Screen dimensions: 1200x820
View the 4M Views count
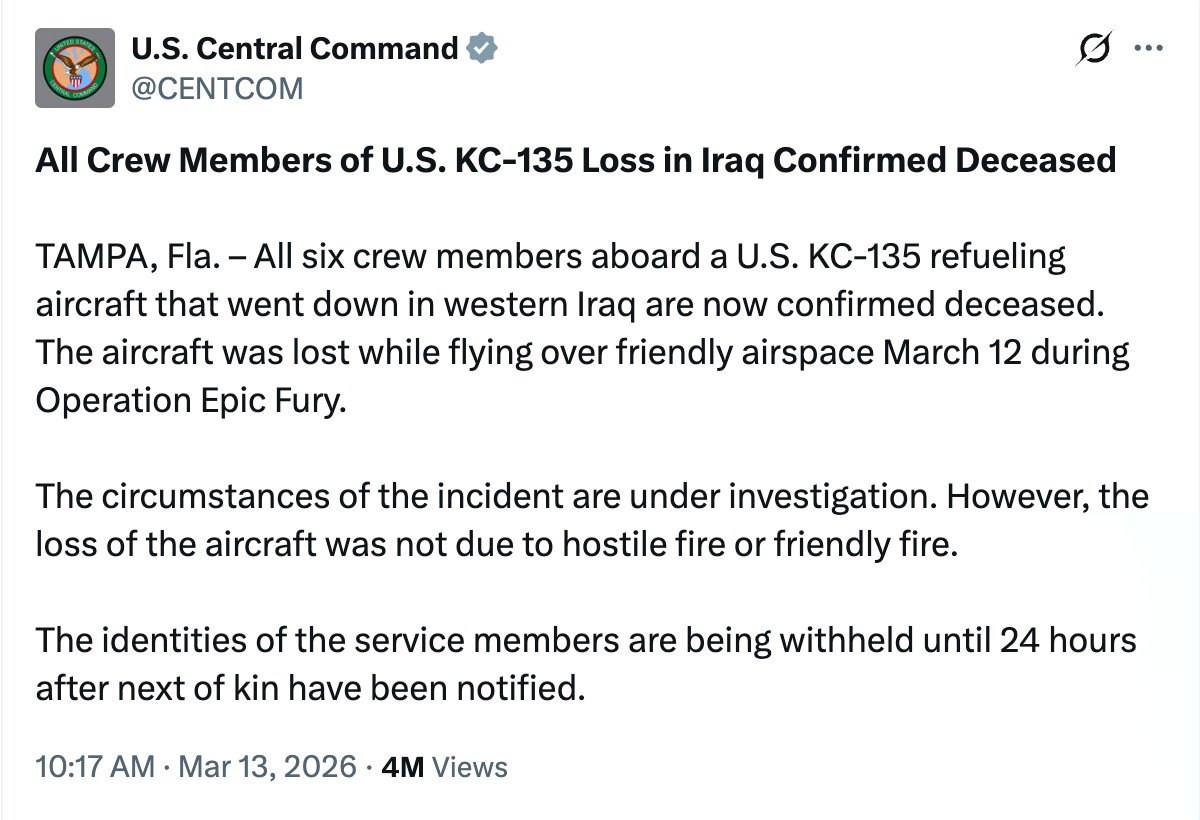(445, 767)
